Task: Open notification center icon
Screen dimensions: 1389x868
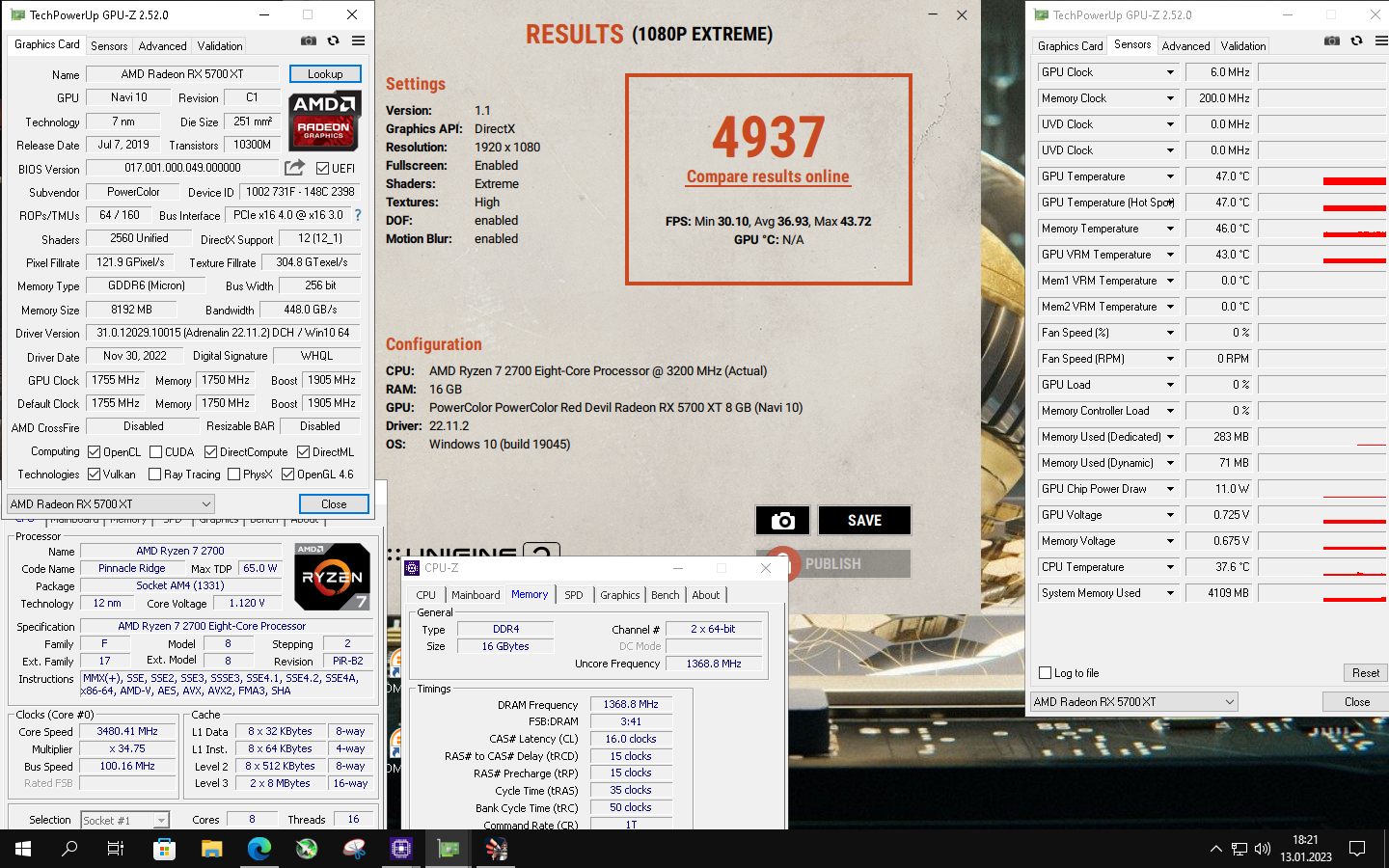Action: coord(1357,849)
